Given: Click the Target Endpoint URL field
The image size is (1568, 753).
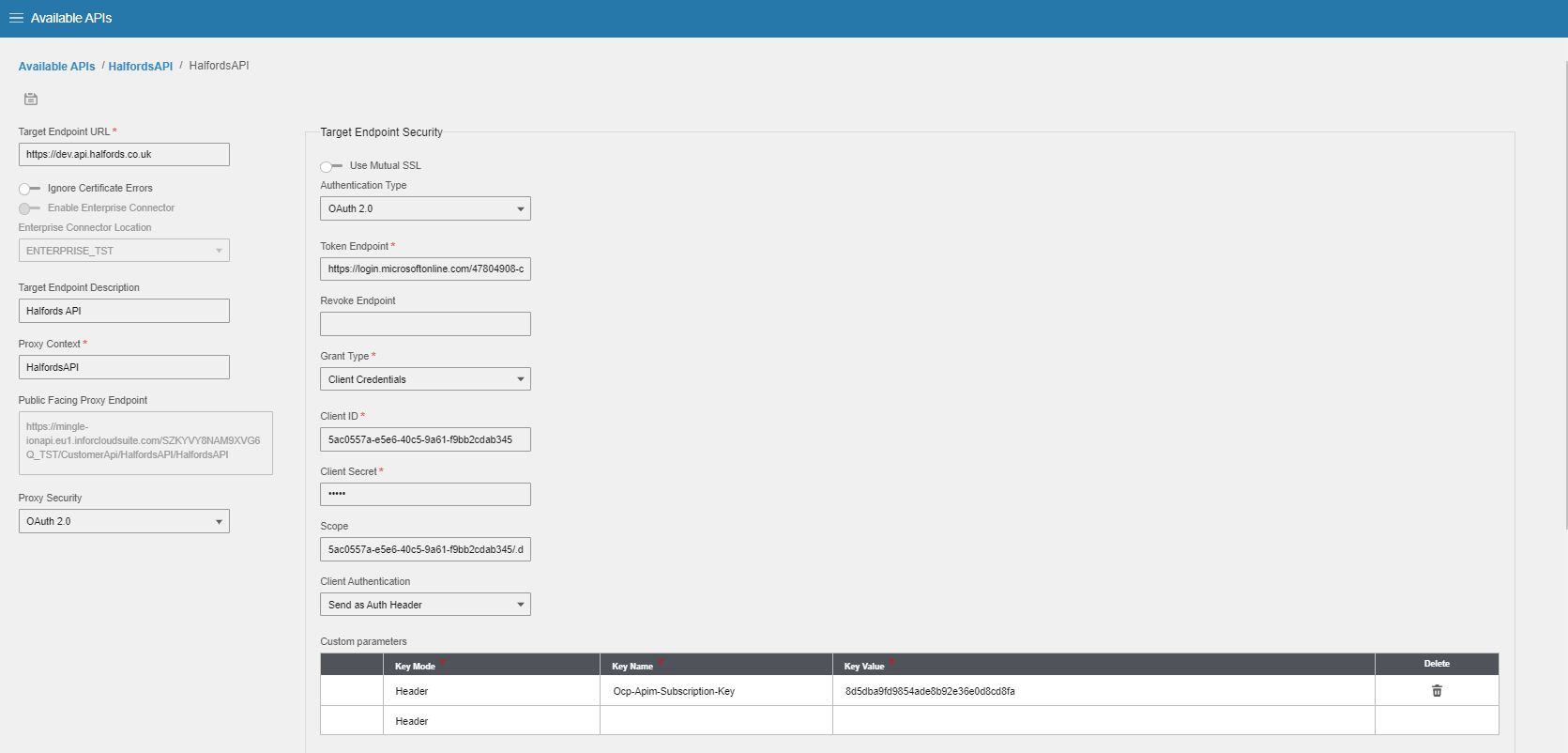Looking at the screenshot, I should [124, 154].
